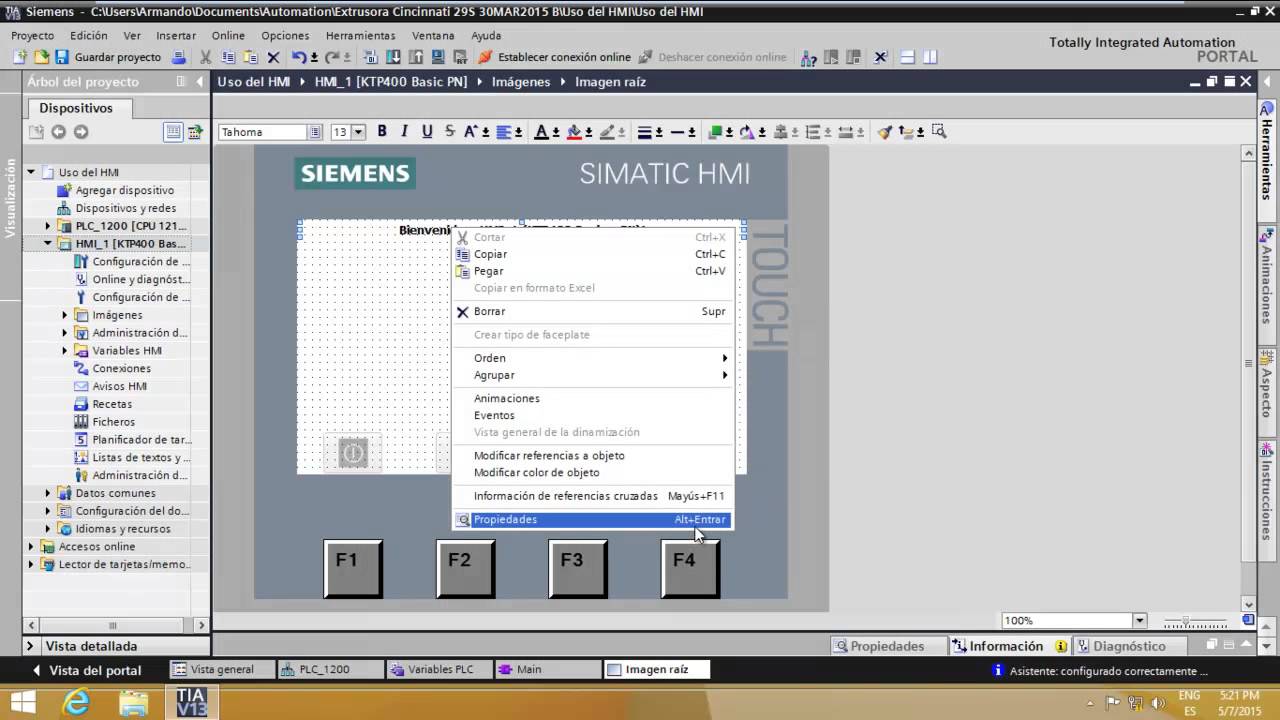Cut selection with the scissors icon
This screenshot has width=1280, height=720.
point(206,57)
